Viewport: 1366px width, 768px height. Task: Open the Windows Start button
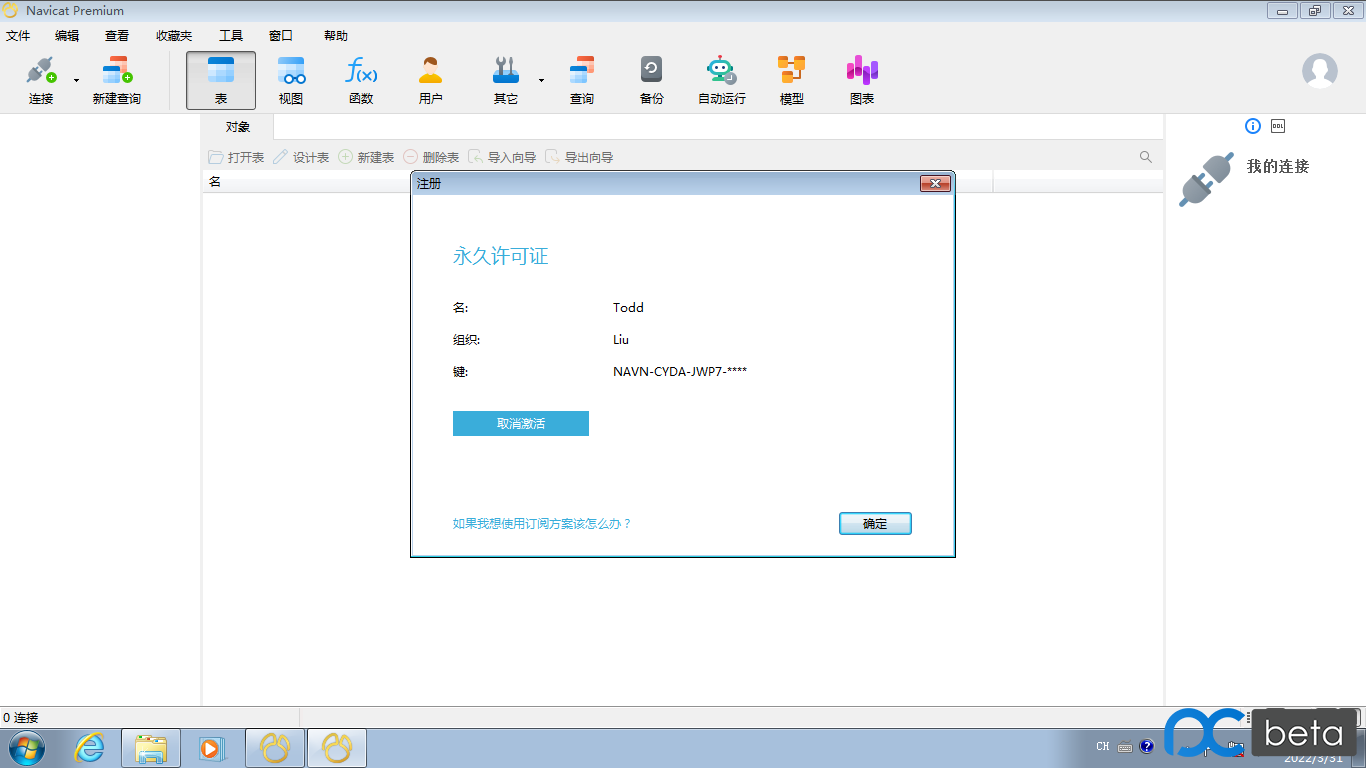(26, 747)
